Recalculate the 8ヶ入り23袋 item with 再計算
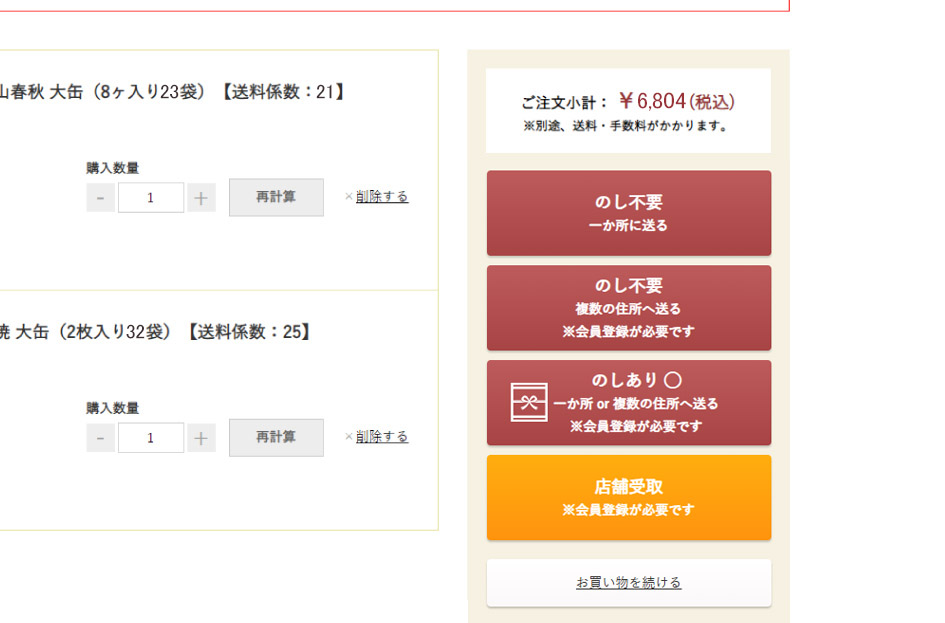 (276, 197)
